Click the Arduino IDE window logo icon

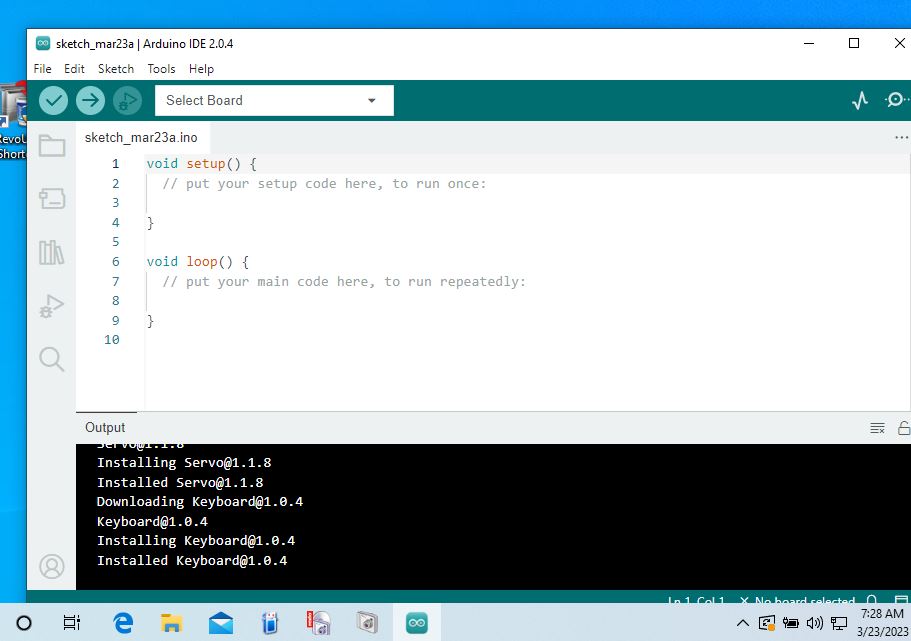(43, 44)
